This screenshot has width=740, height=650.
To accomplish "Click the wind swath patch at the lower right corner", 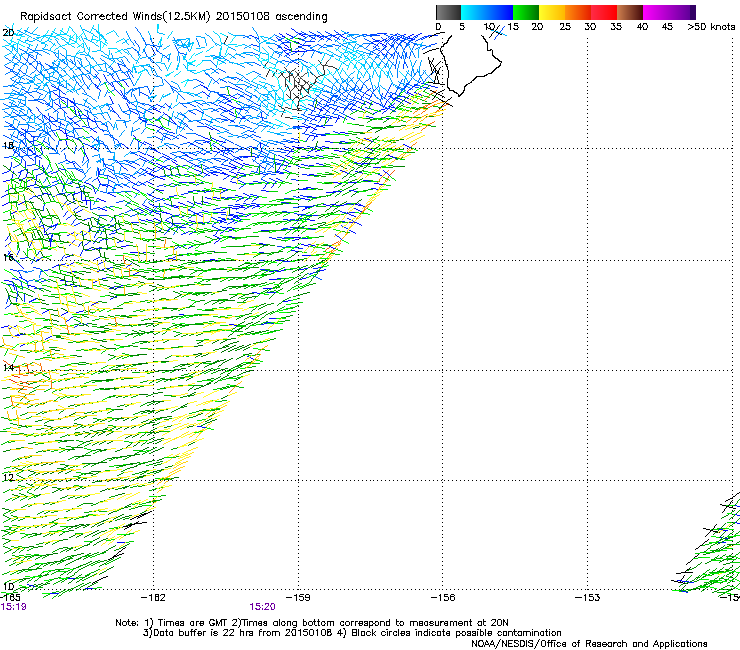I will click(x=707, y=543).
